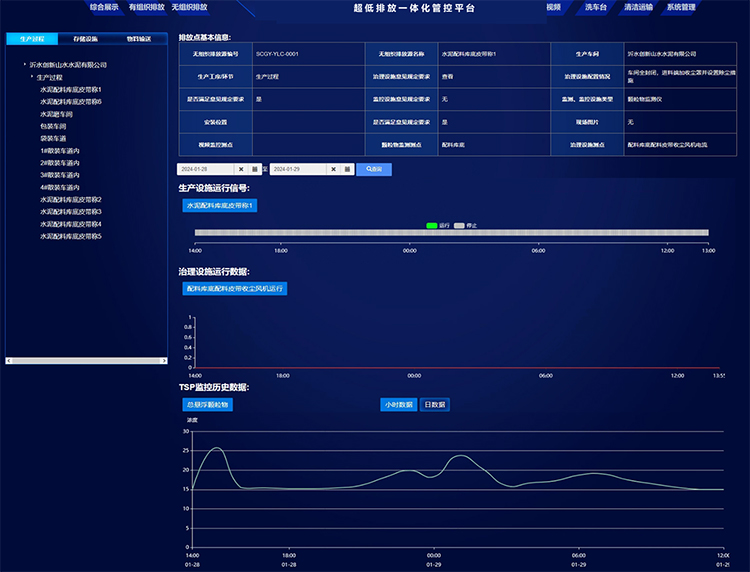This screenshot has height=572, width=750.
Task: Click the tree panel horizontal scrollbar
Action: pyautogui.click(x=85, y=359)
